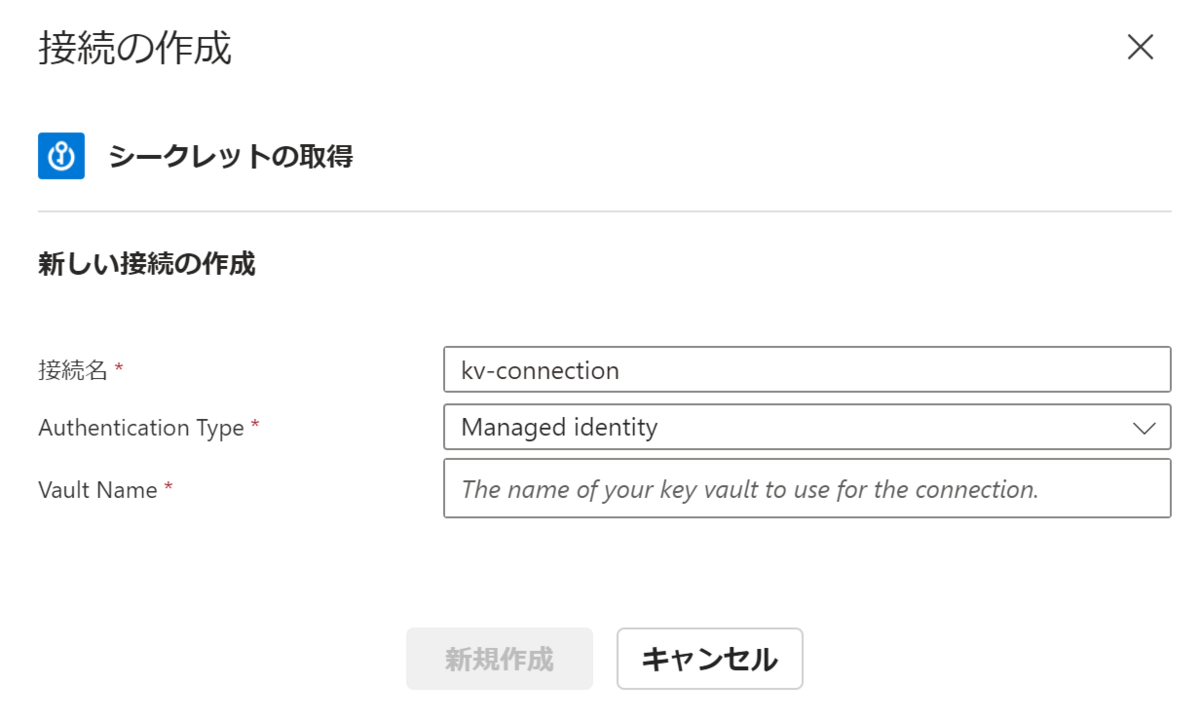Click the Vault Name placeholder text field

pyautogui.click(x=807, y=488)
